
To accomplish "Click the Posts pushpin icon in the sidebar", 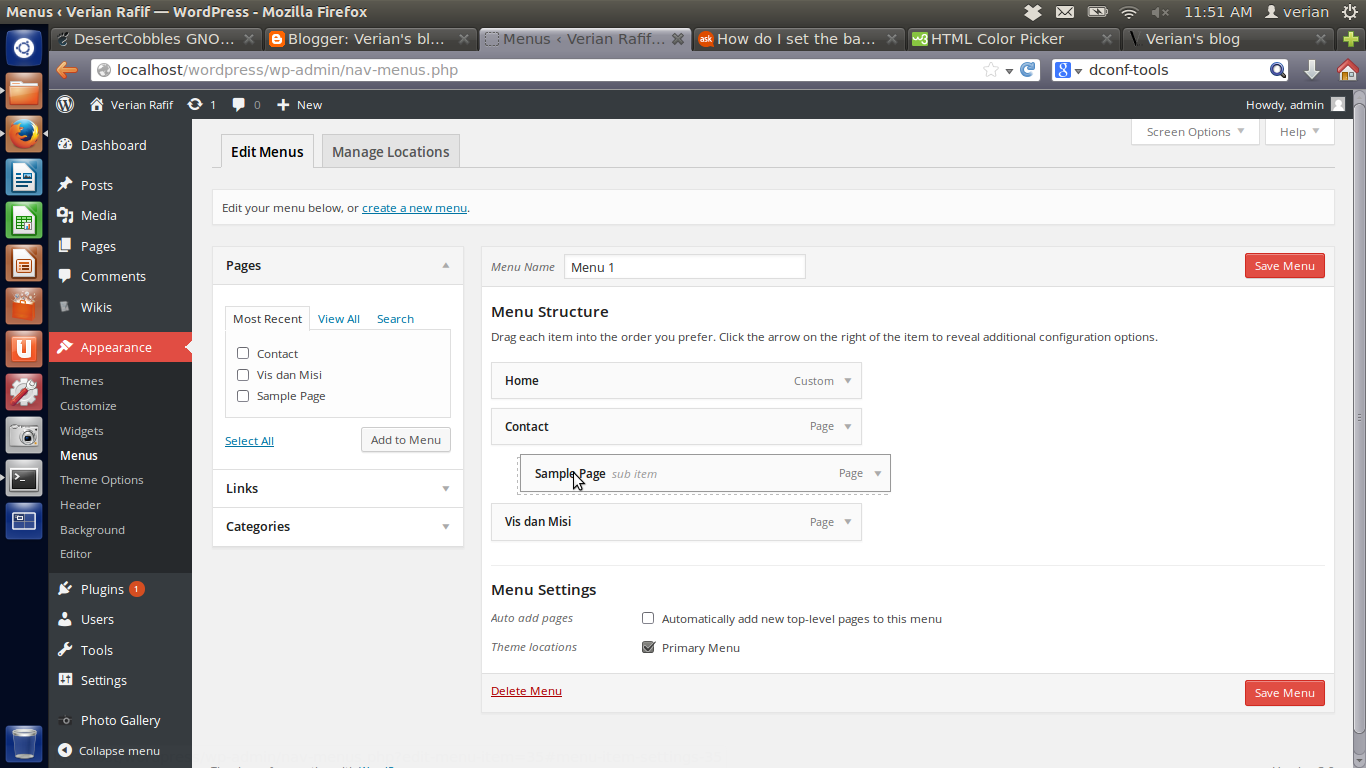I will (67, 185).
